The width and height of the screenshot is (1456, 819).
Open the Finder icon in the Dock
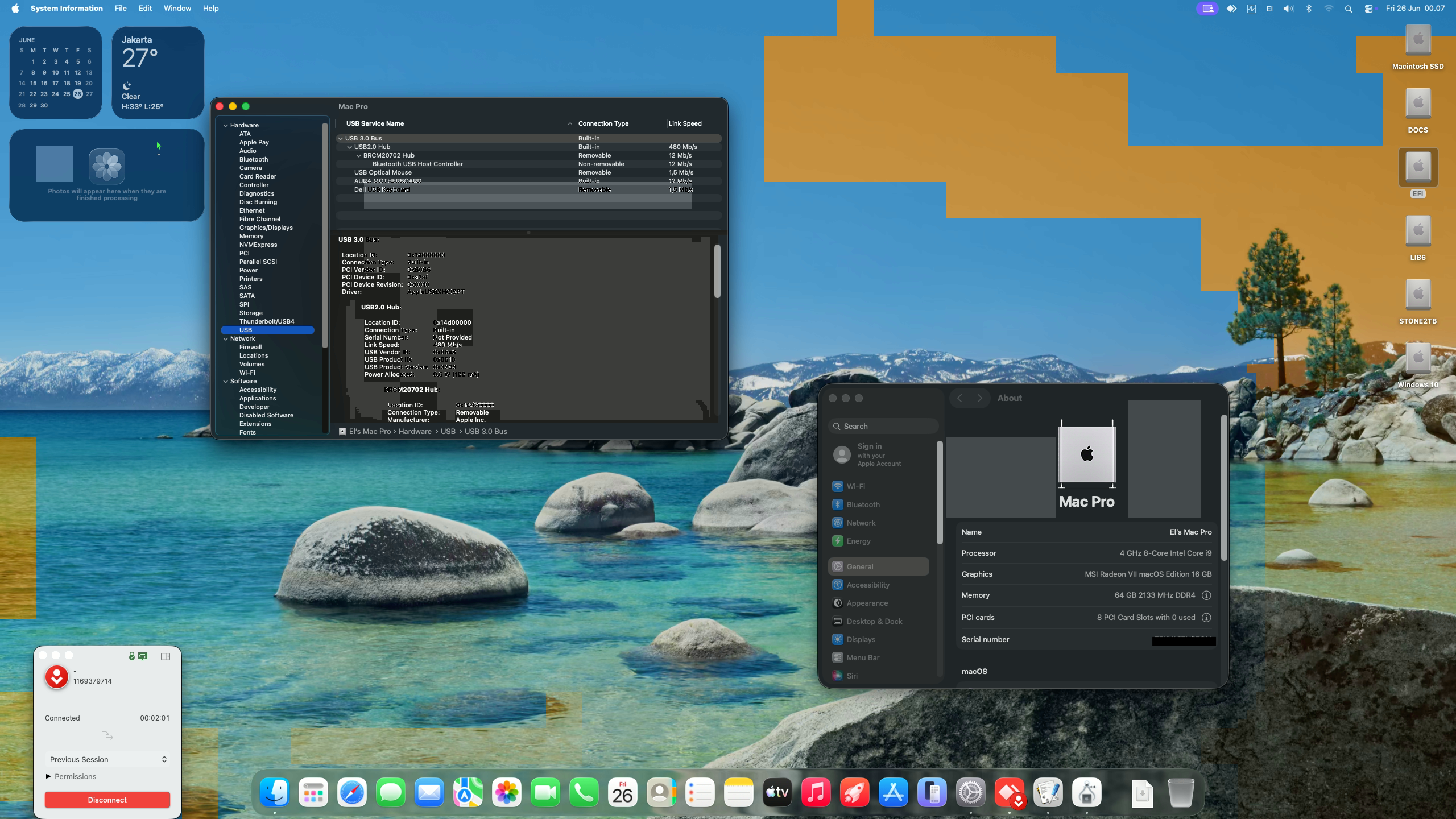(275, 792)
